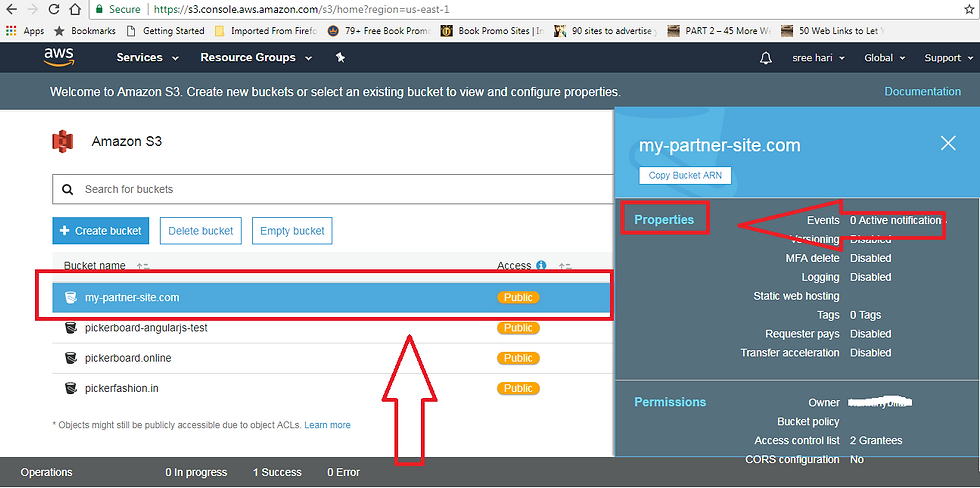980x488 pixels.
Task: Click the Delete bucket button
Action: pos(201,231)
